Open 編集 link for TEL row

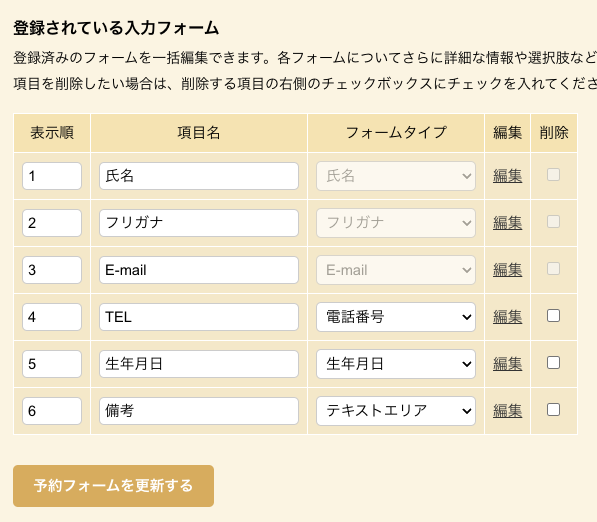(507, 317)
